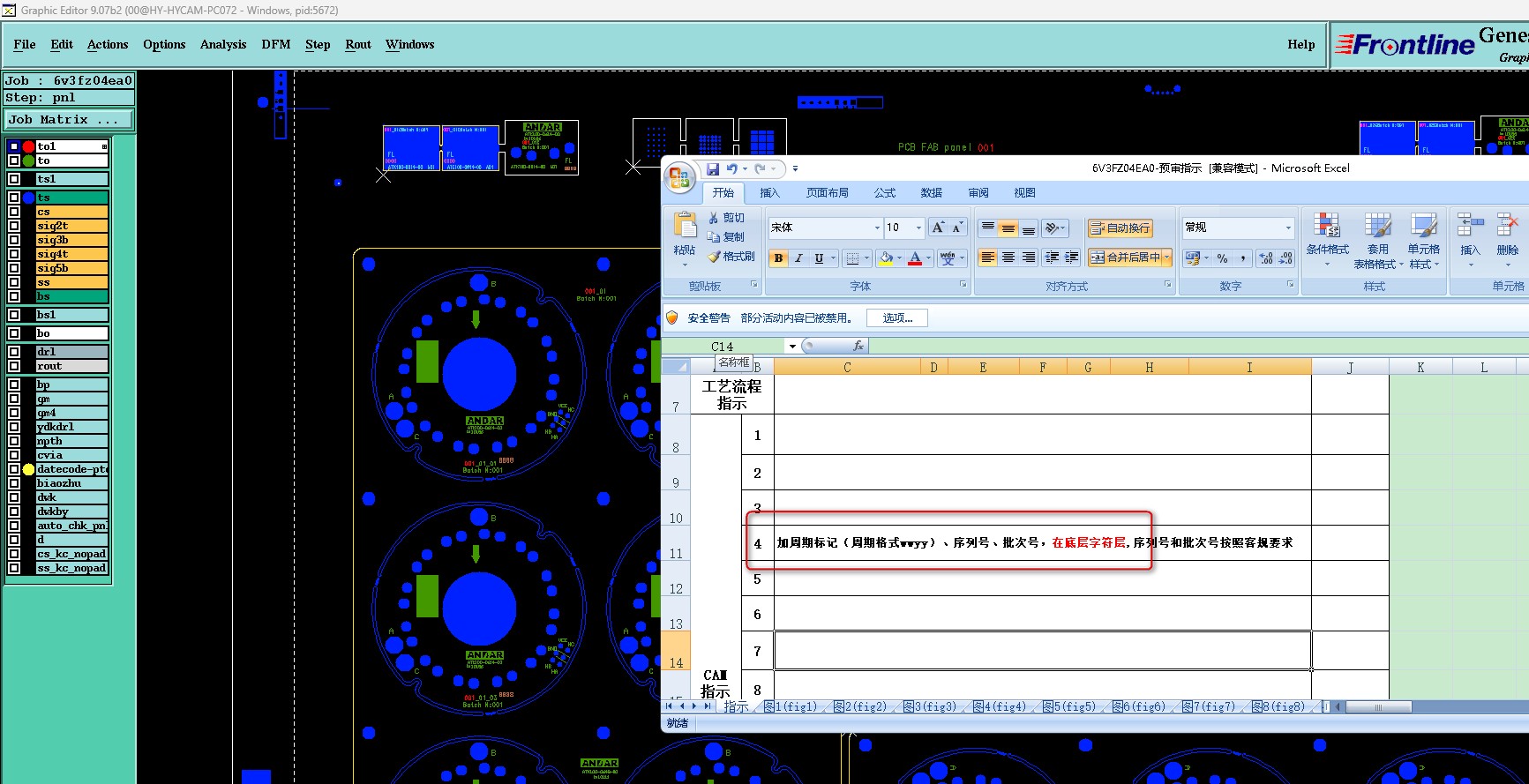1529x784 pixels.
Task: Toggle checkbox for layer bo
Action: tap(14, 333)
